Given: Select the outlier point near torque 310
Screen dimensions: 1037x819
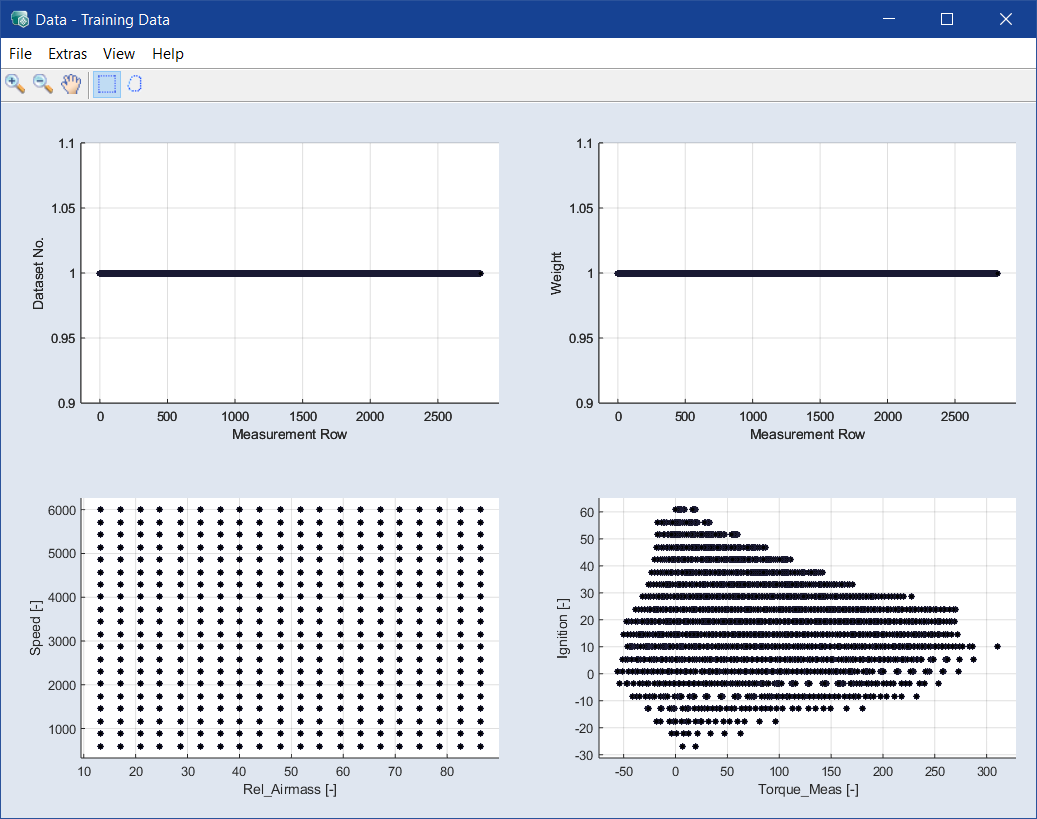Looking at the screenshot, I should 997,646.
